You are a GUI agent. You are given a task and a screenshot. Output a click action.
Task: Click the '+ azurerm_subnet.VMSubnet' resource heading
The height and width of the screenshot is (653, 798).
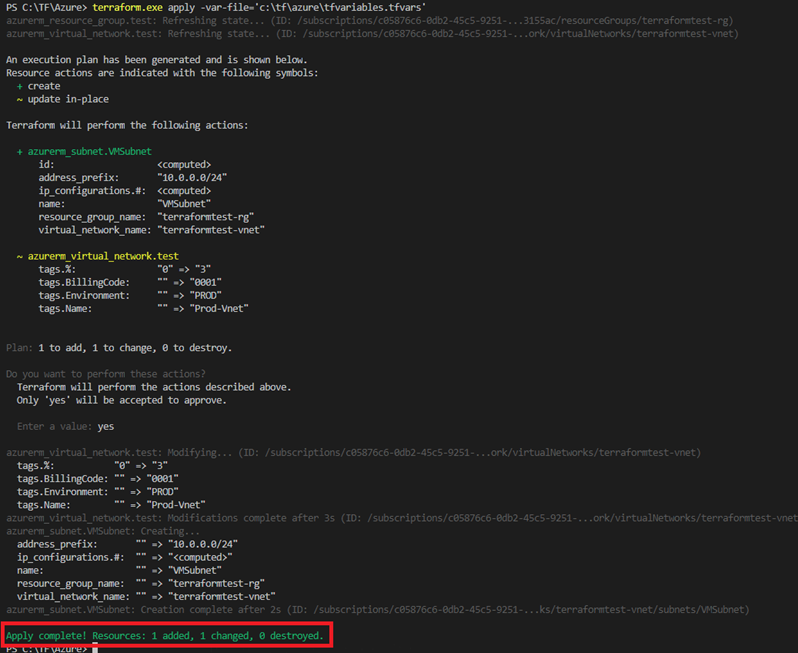pos(84,152)
